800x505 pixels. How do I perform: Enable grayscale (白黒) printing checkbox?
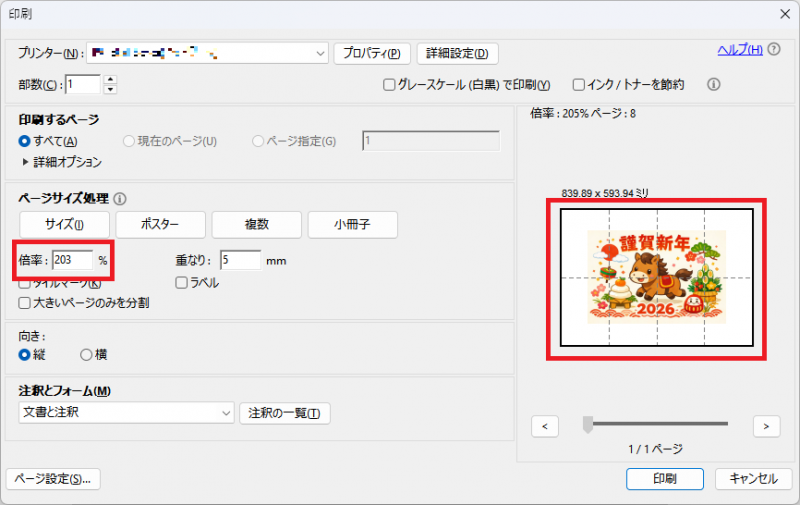[x=389, y=85]
